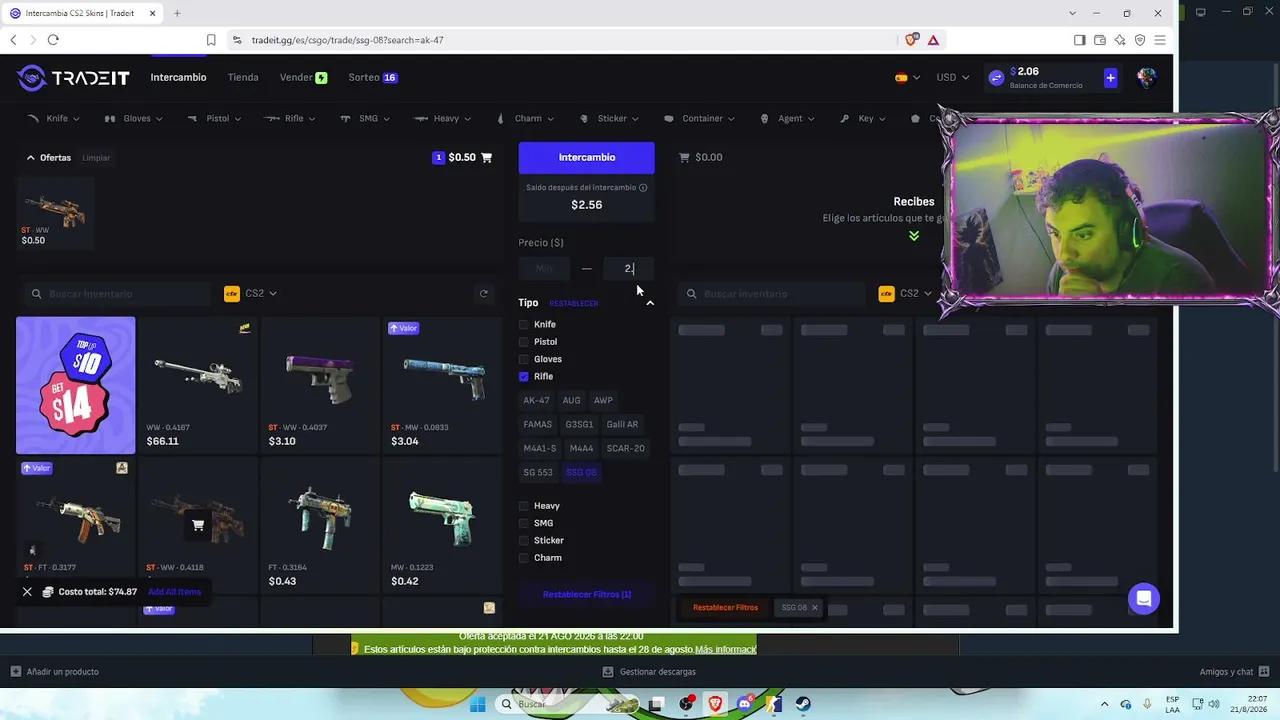Open the Brave Wallet icon
This screenshot has height=720, width=1280.
click(1100, 40)
